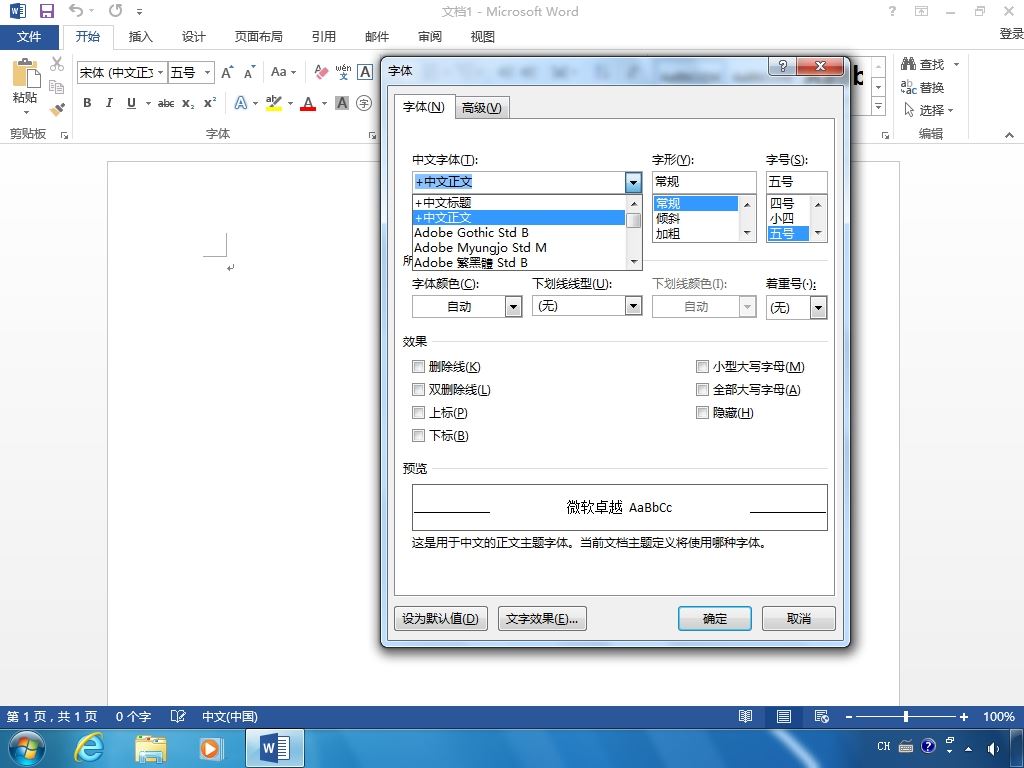Save document via the floppy disk icon
This screenshot has height=768, width=1024.
(46, 11)
